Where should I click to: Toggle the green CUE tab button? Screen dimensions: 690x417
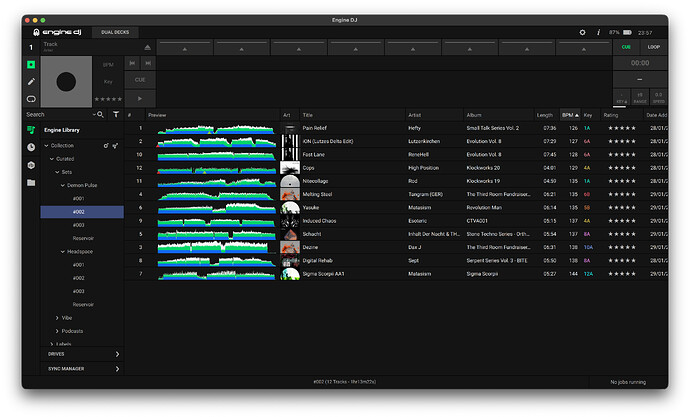[x=626, y=47]
